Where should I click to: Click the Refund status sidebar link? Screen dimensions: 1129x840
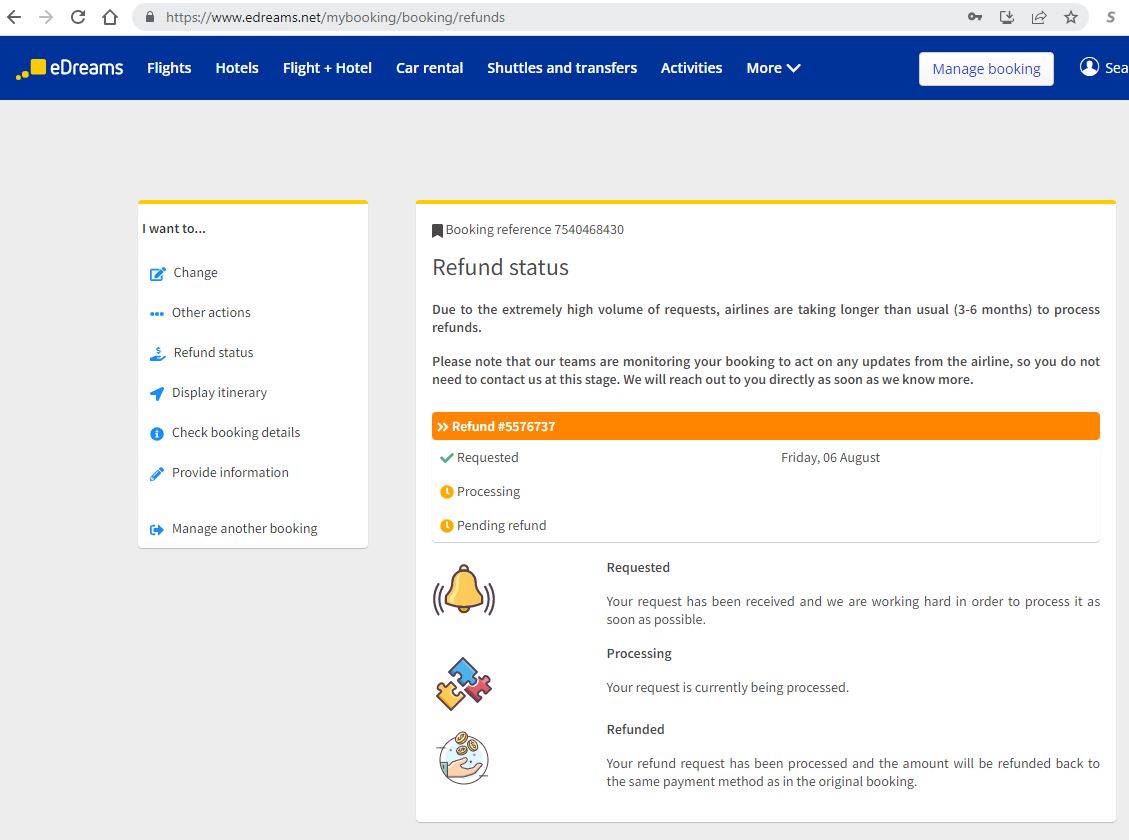coord(213,353)
